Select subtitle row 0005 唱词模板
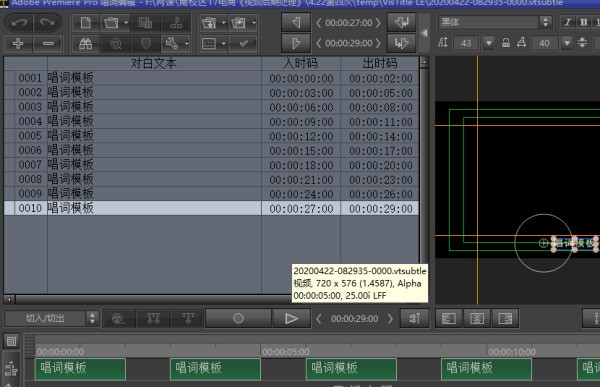The image size is (600, 387). 211,136
